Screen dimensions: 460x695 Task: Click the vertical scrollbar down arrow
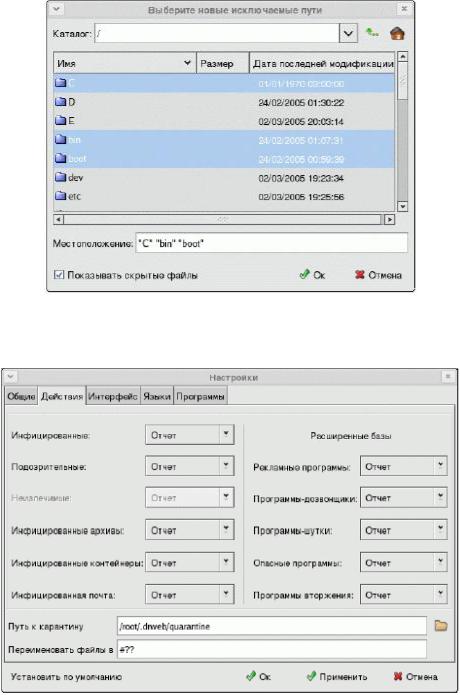pyautogui.click(x=402, y=206)
